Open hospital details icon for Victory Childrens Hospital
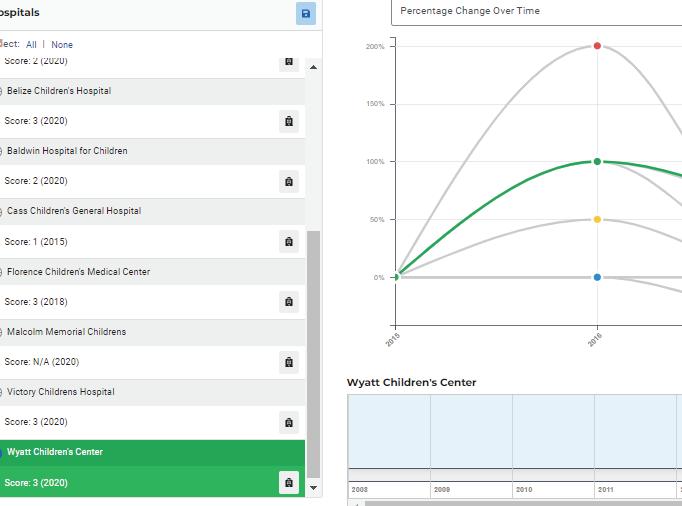The width and height of the screenshot is (682, 506). pyautogui.click(x=289, y=422)
